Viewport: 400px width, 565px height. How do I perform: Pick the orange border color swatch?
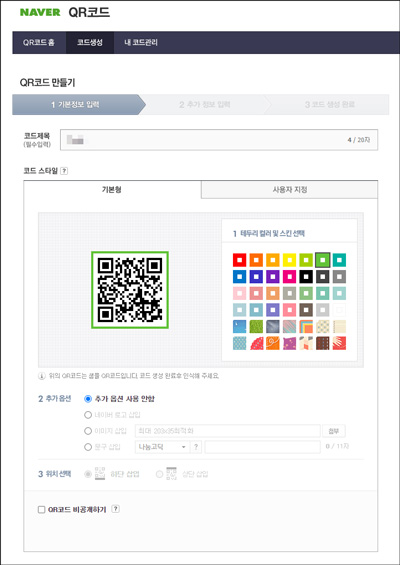[256, 260]
